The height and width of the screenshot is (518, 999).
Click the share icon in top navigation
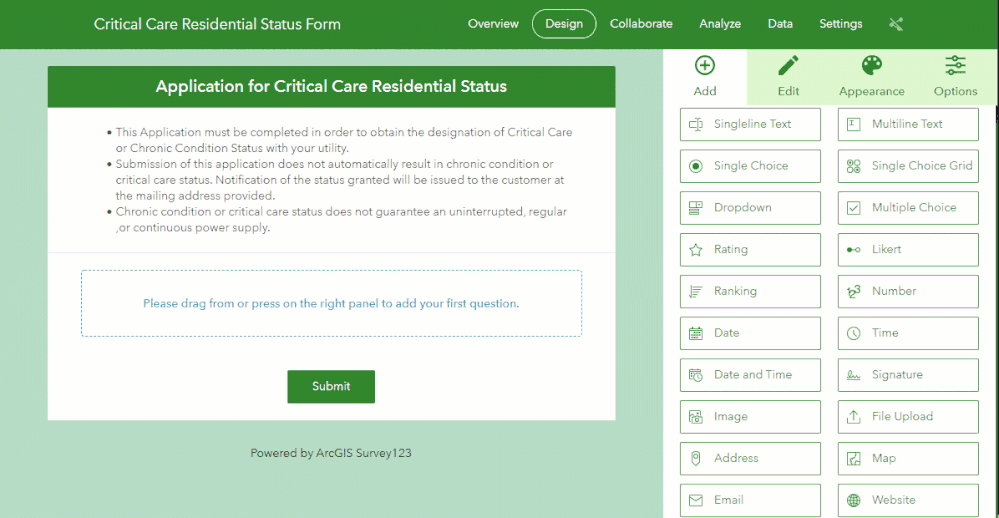click(895, 24)
